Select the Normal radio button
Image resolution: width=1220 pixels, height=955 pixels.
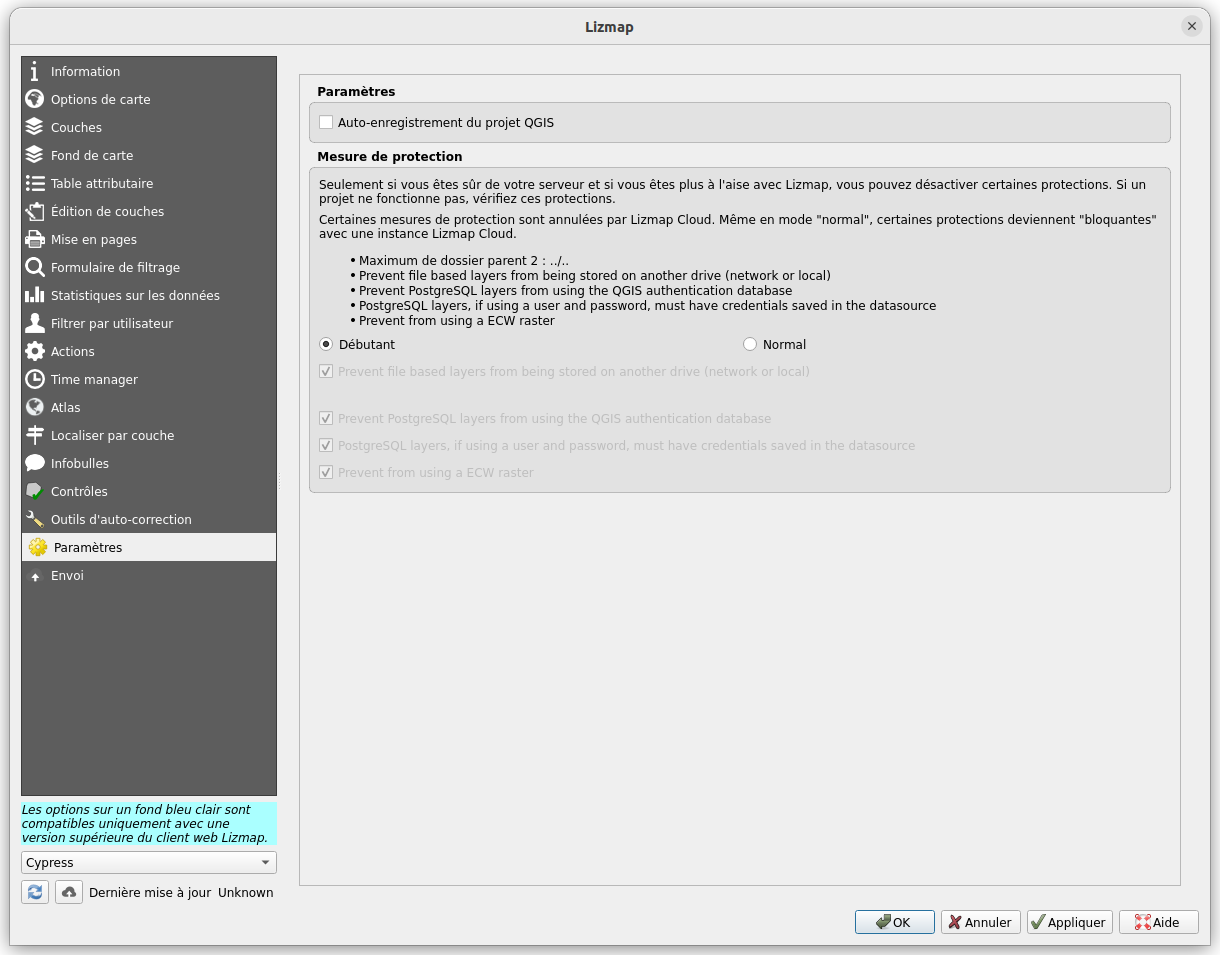click(x=750, y=344)
